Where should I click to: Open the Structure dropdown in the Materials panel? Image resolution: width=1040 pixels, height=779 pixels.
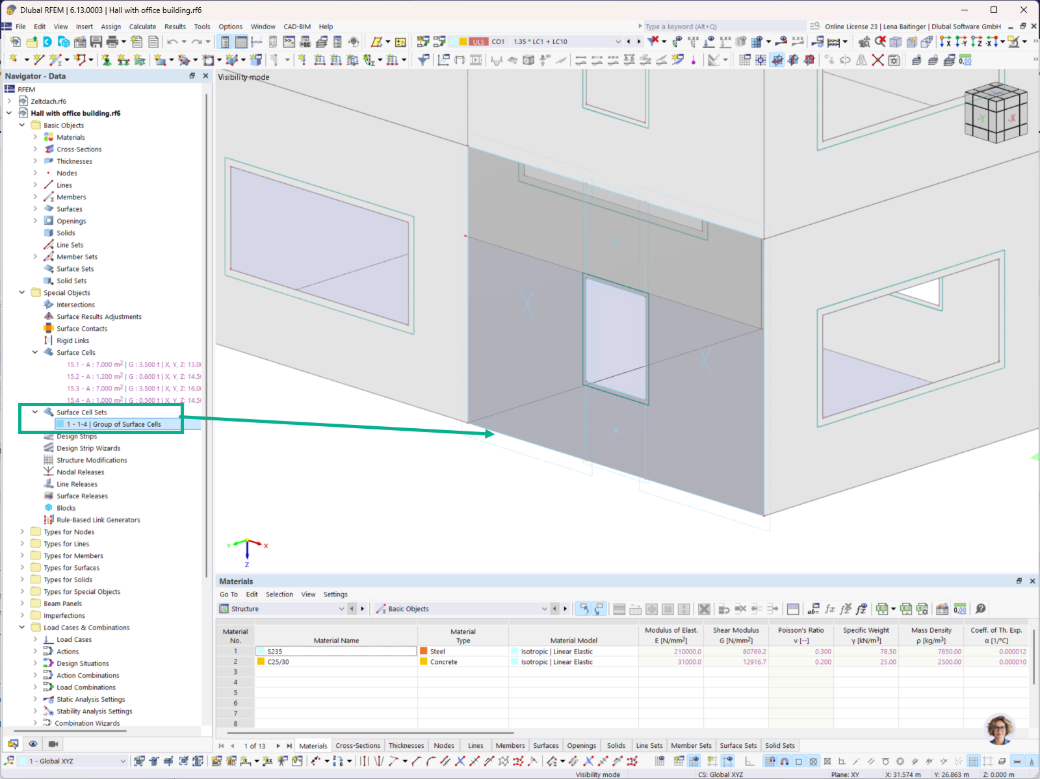pyautogui.click(x=341, y=608)
